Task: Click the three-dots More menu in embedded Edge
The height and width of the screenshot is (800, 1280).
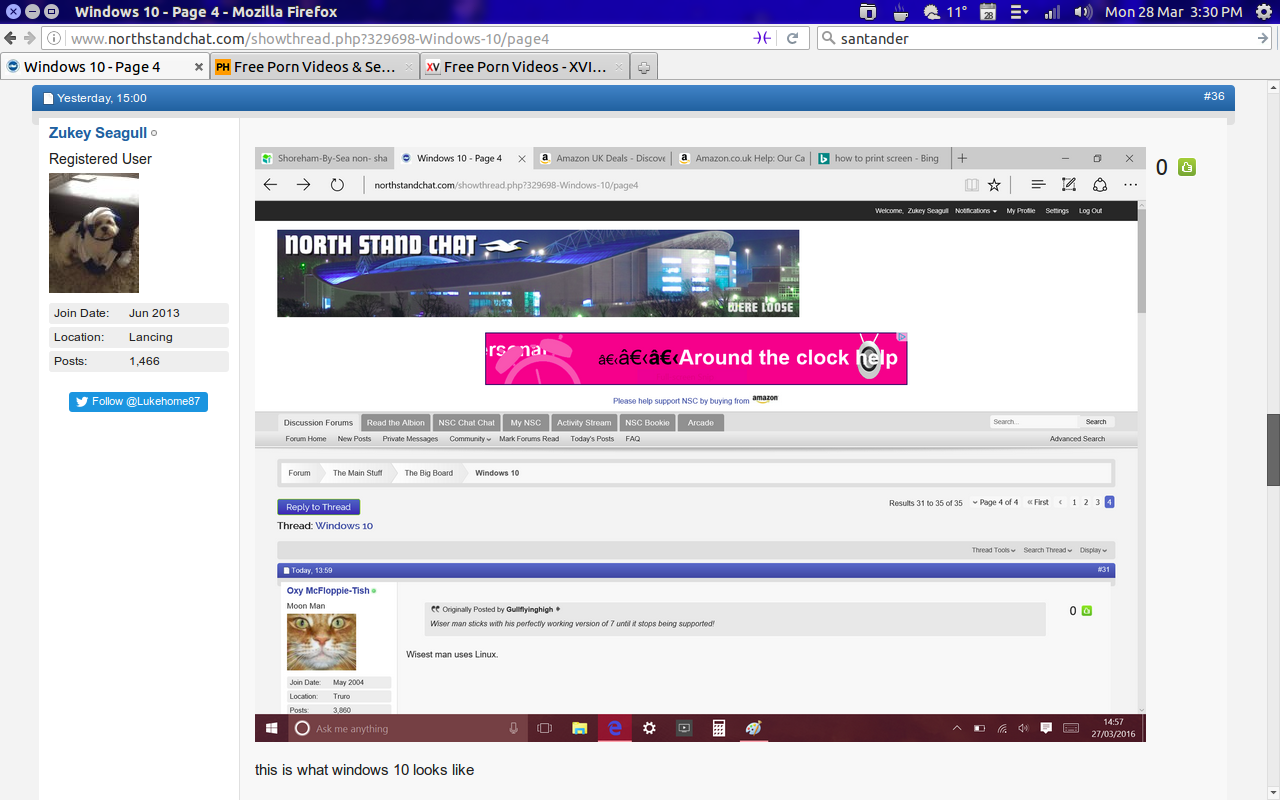Action: [1130, 185]
